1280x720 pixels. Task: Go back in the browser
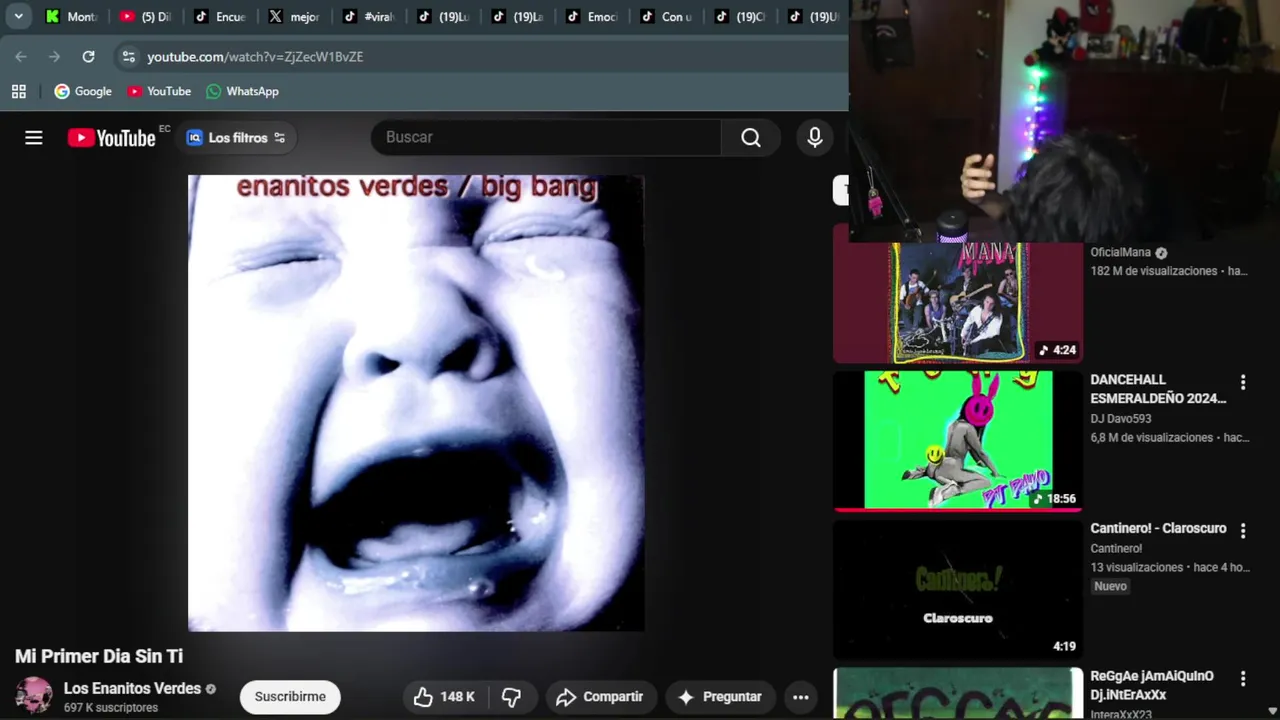click(x=21, y=57)
